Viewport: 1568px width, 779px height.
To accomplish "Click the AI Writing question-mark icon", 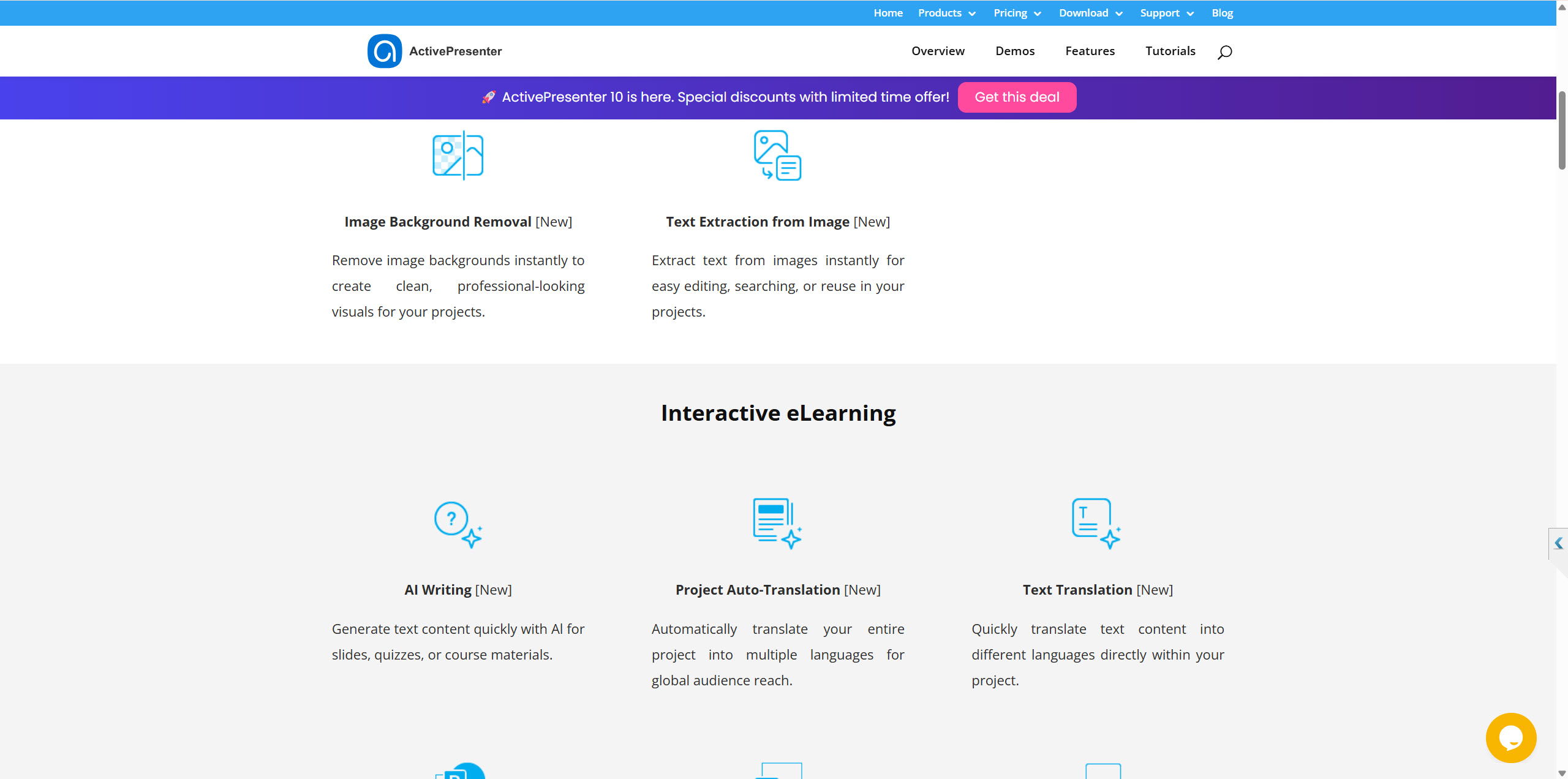I will coord(458,524).
